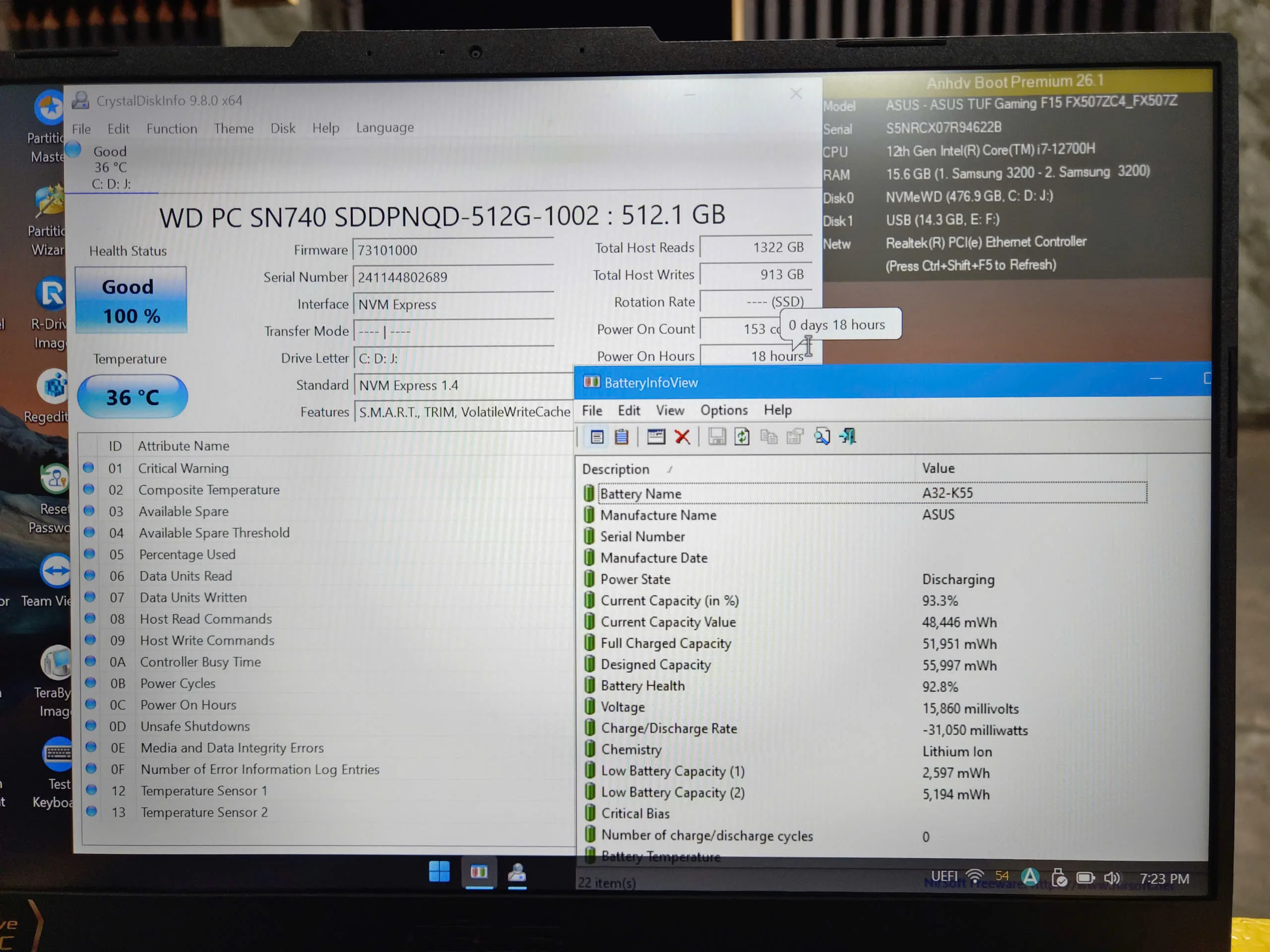Select the CrystalDiskInfo taskbar icon
Image resolution: width=1270 pixels, height=952 pixels.
point(517,873)
